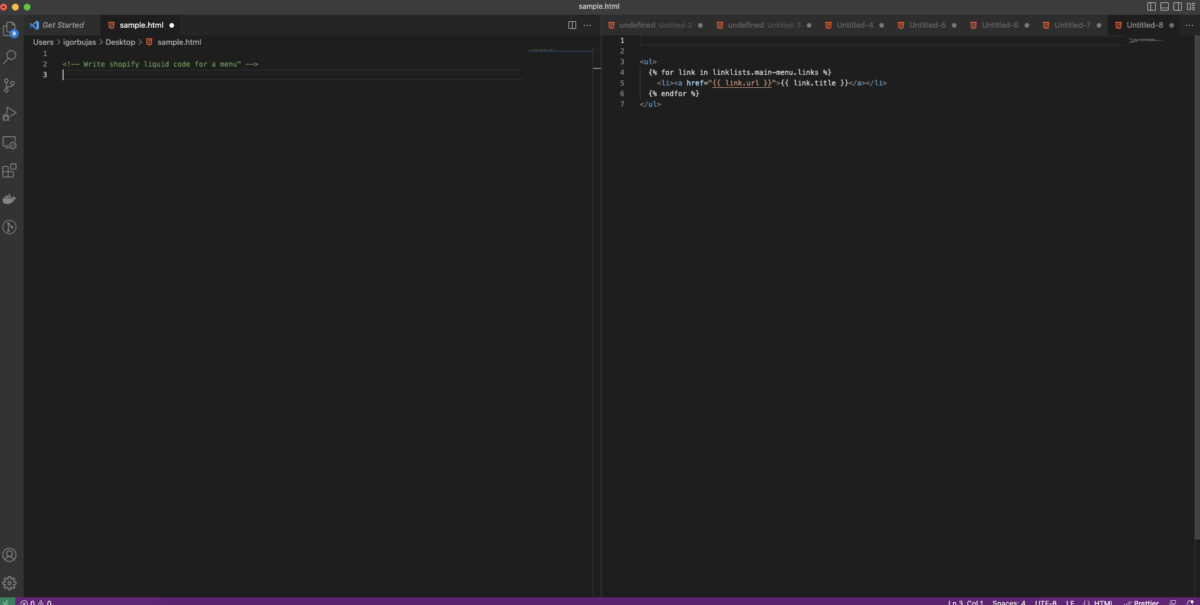Open left editor group's more actions menu
This screenshot has height=605, width=1200.
click(x=587, y=25)
